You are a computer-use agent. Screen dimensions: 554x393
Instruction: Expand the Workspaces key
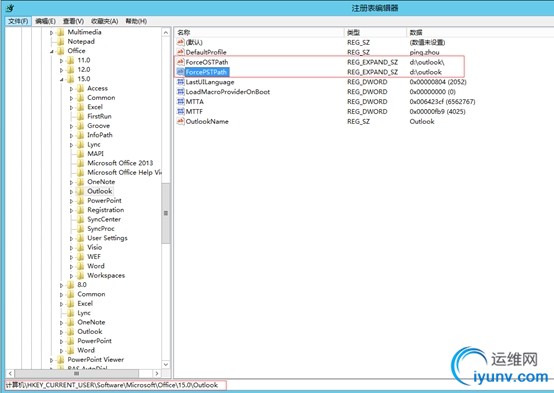[71, 276]
